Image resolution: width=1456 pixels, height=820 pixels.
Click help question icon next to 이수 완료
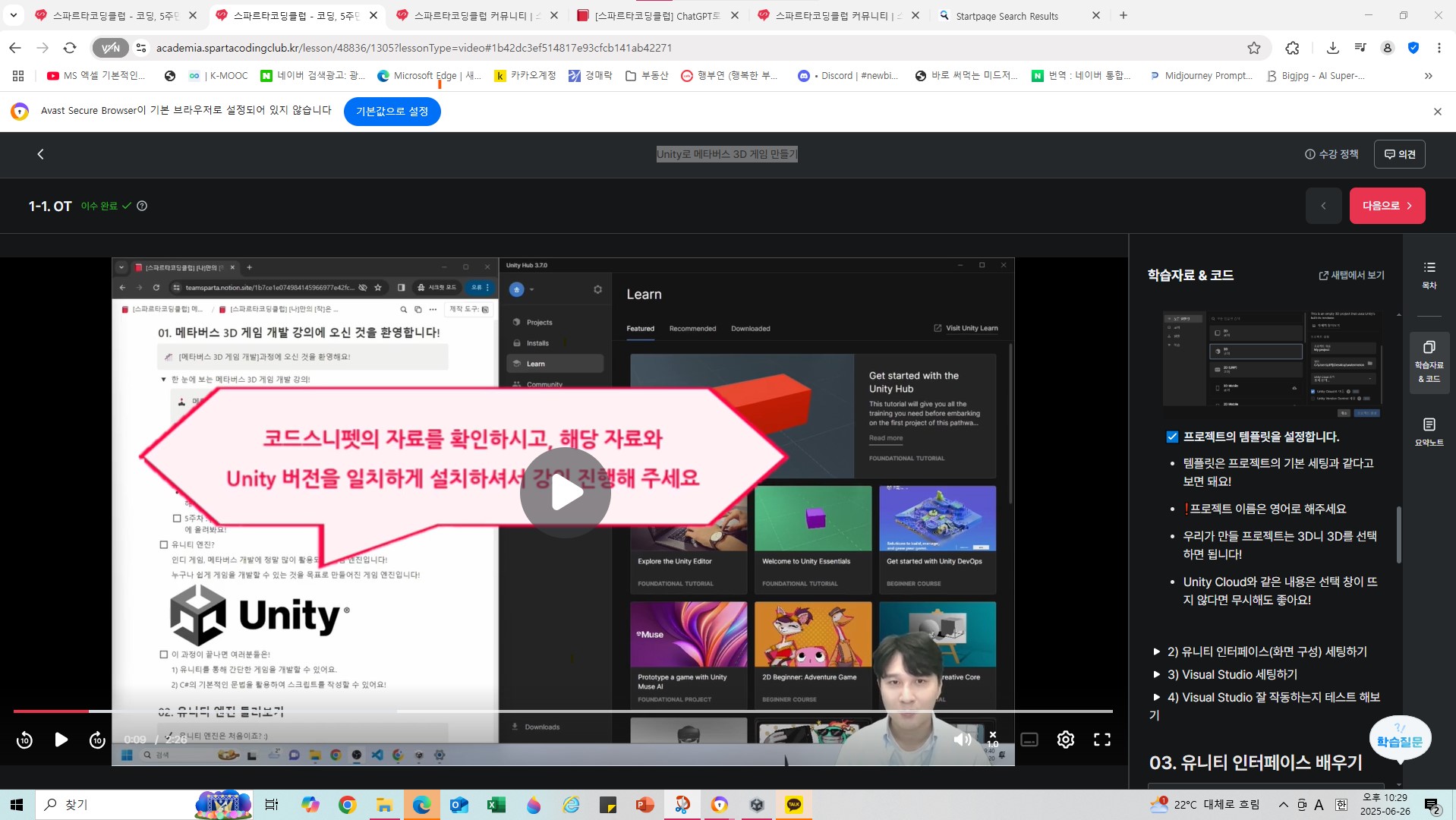coord(142,206)
